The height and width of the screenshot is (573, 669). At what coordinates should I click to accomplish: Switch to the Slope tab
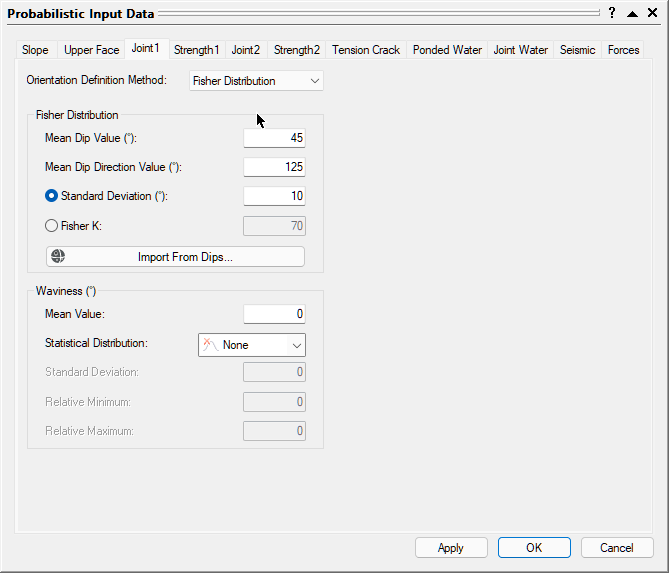click(x=35, y=50)
